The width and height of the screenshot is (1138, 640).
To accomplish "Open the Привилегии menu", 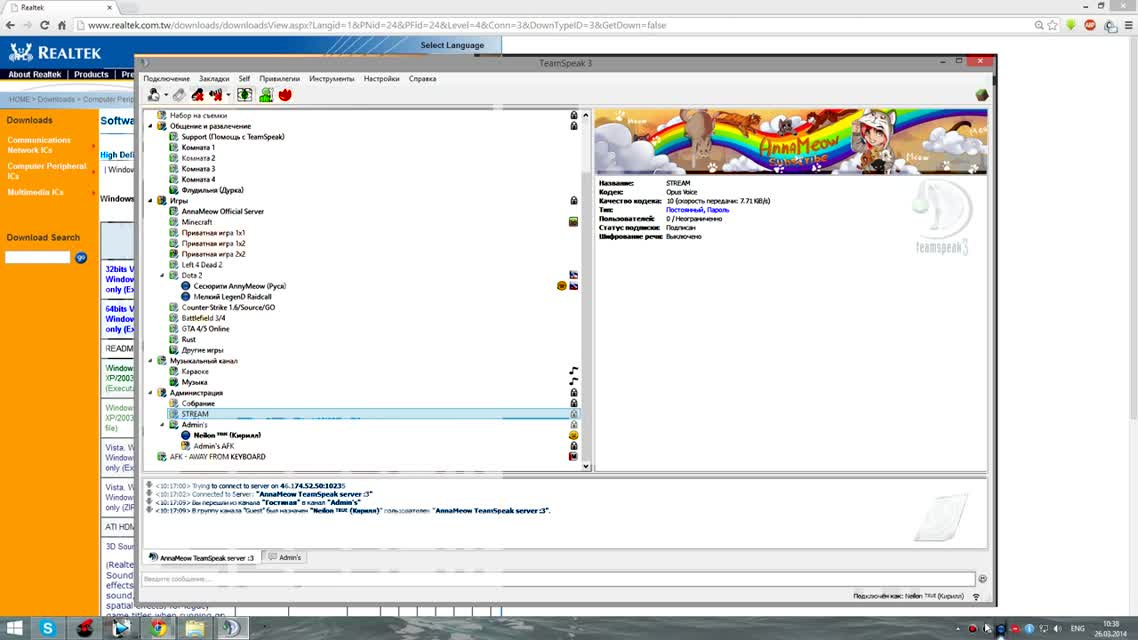I will point(279,78).
